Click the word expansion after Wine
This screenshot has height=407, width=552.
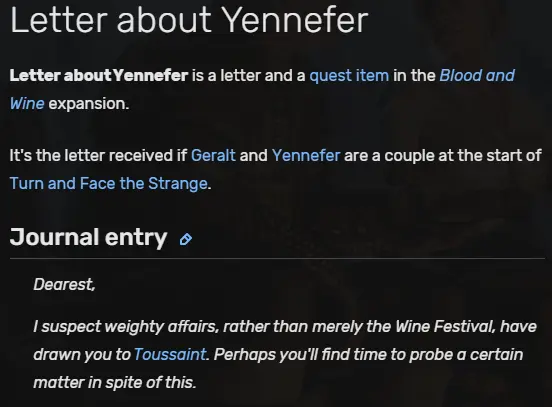[89, 104]
